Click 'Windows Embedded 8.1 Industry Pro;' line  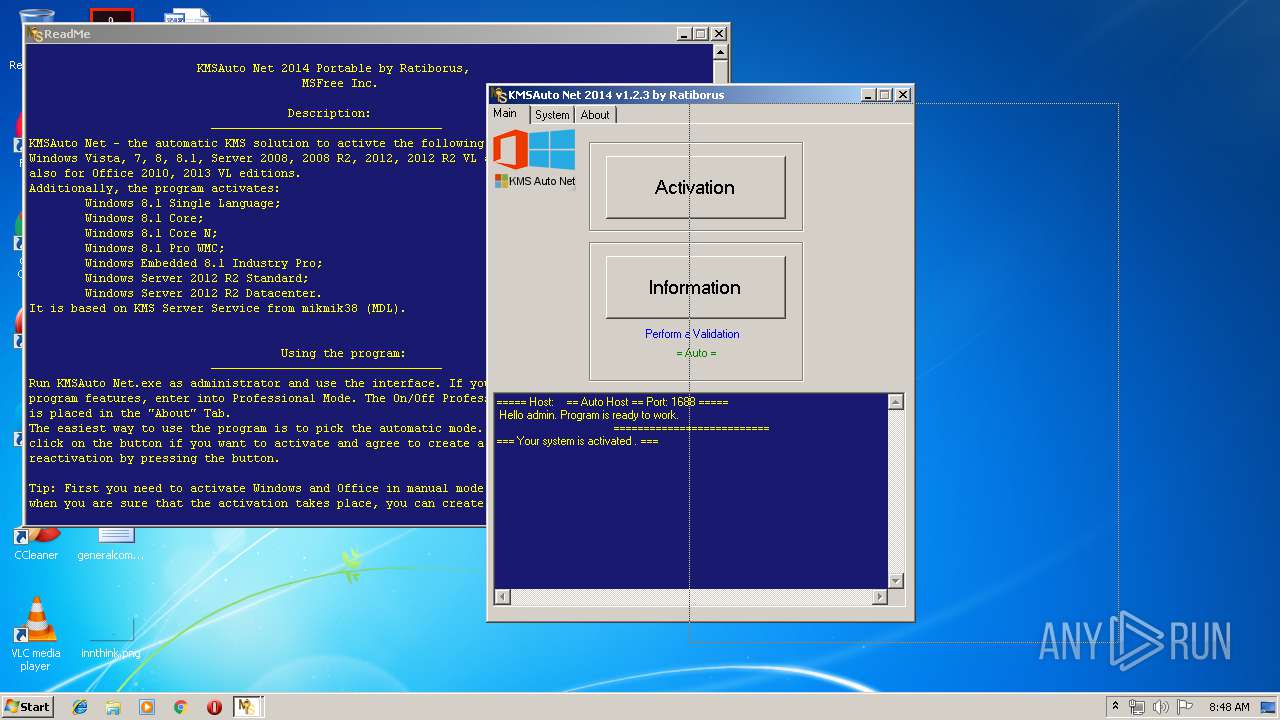click(x=203, y=263)
